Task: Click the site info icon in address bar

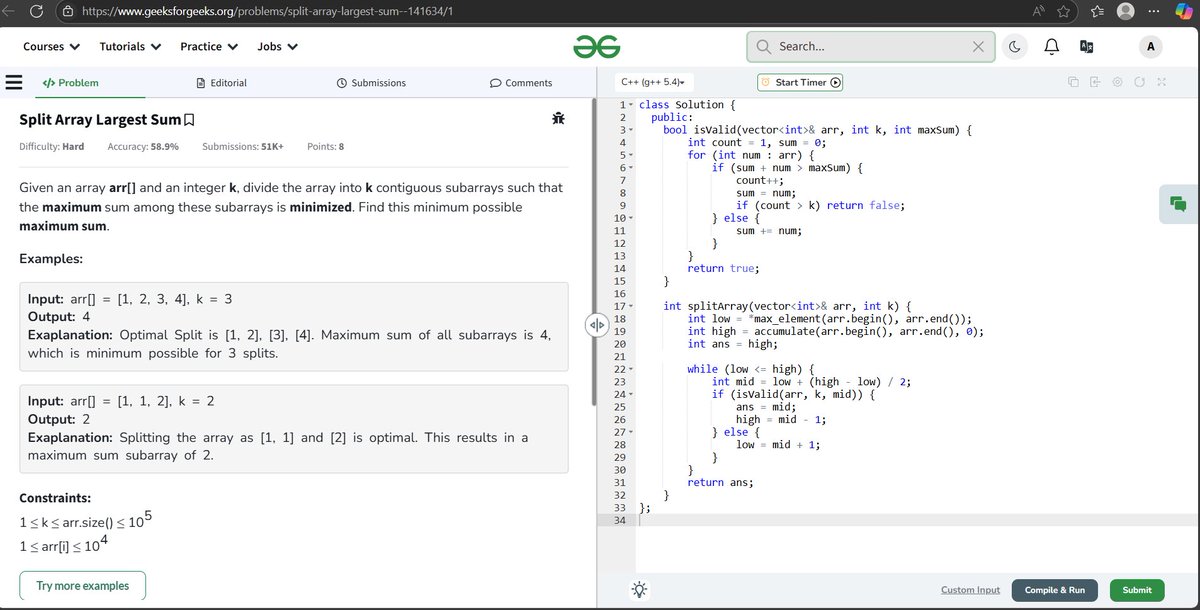Action: tap(68, 10)
